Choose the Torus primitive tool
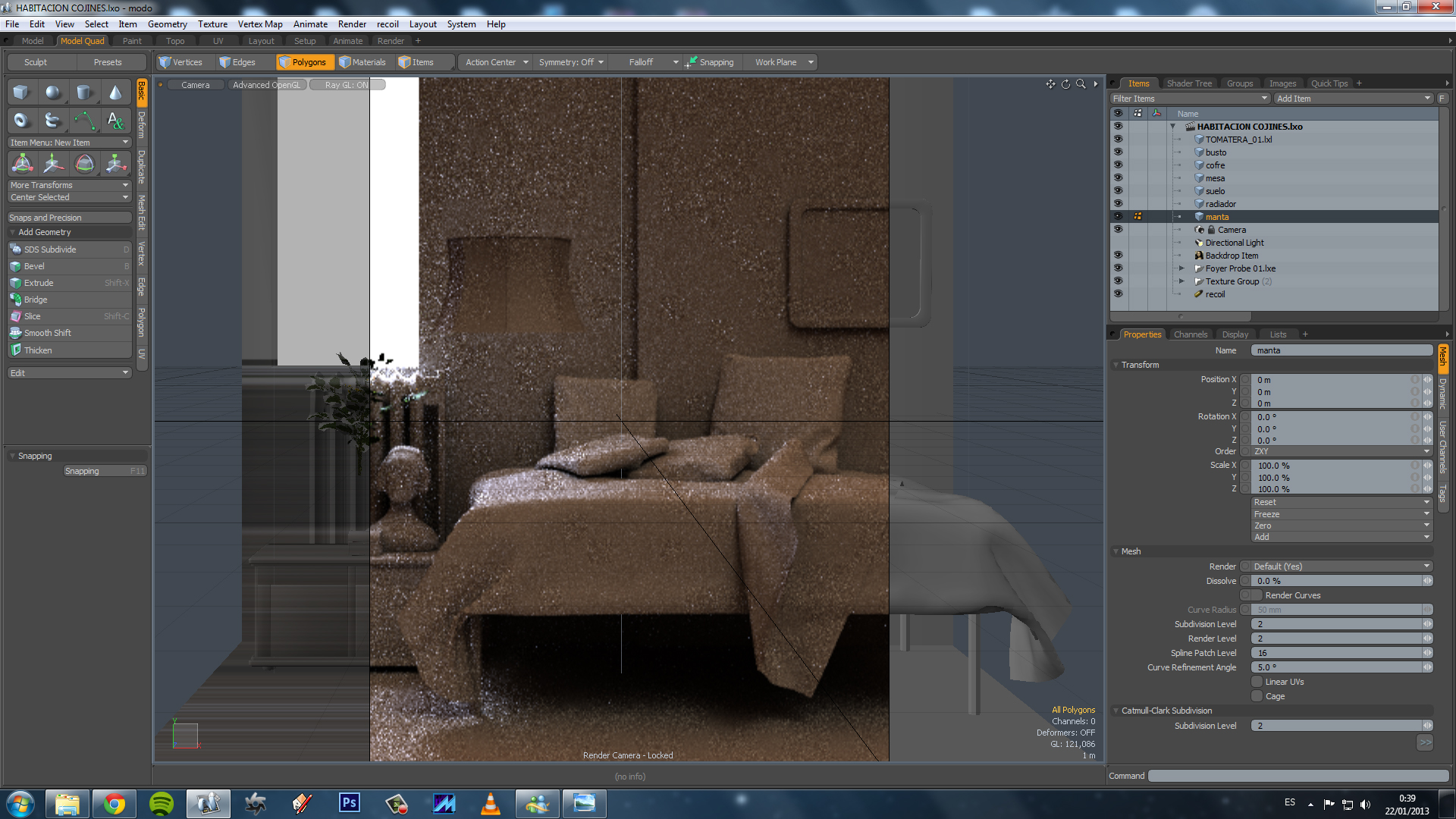The width and height of the screenshot is (1456, 819). (21, 120)
